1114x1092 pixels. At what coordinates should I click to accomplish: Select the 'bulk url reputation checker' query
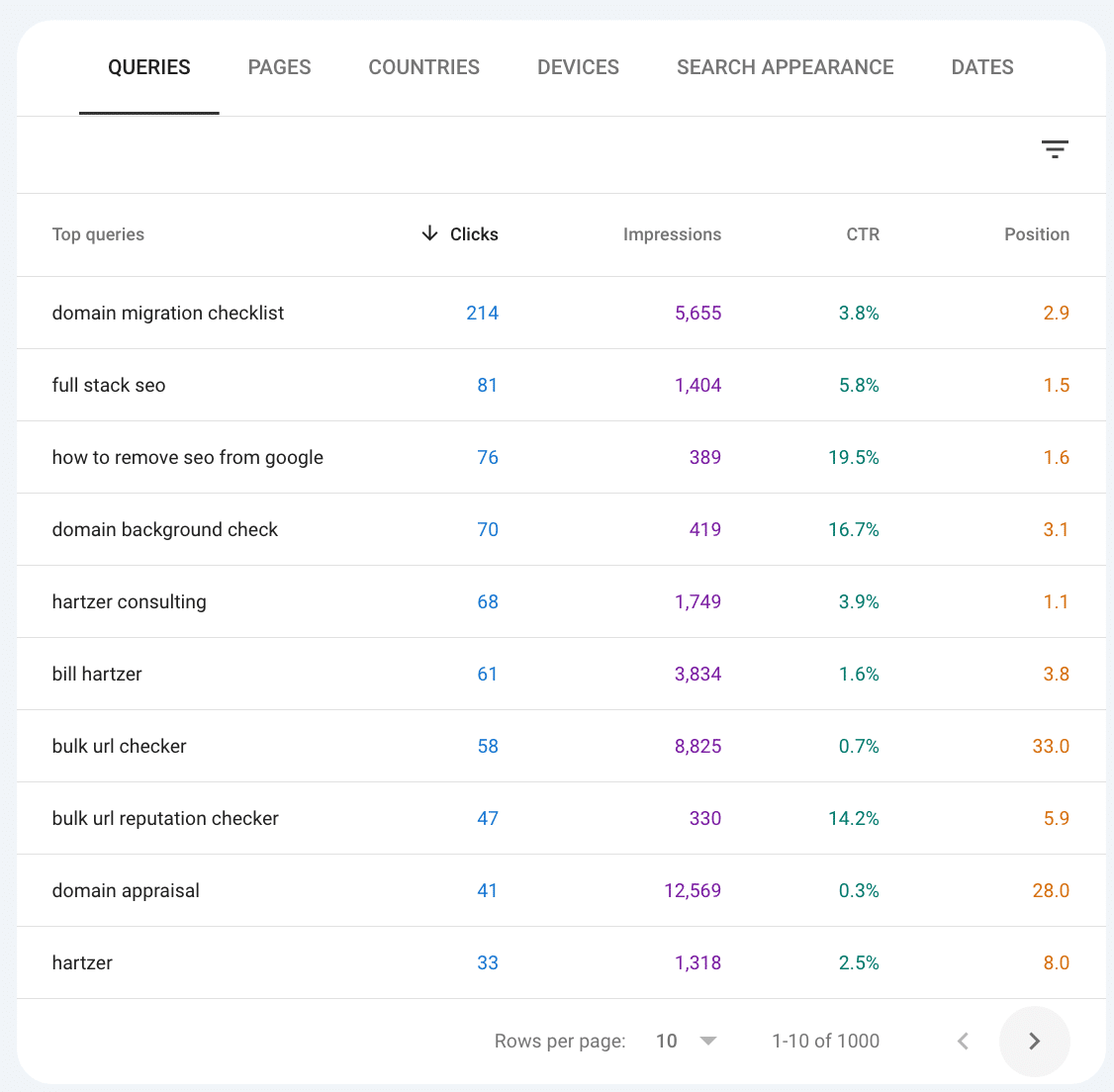[x=165, y=818]
